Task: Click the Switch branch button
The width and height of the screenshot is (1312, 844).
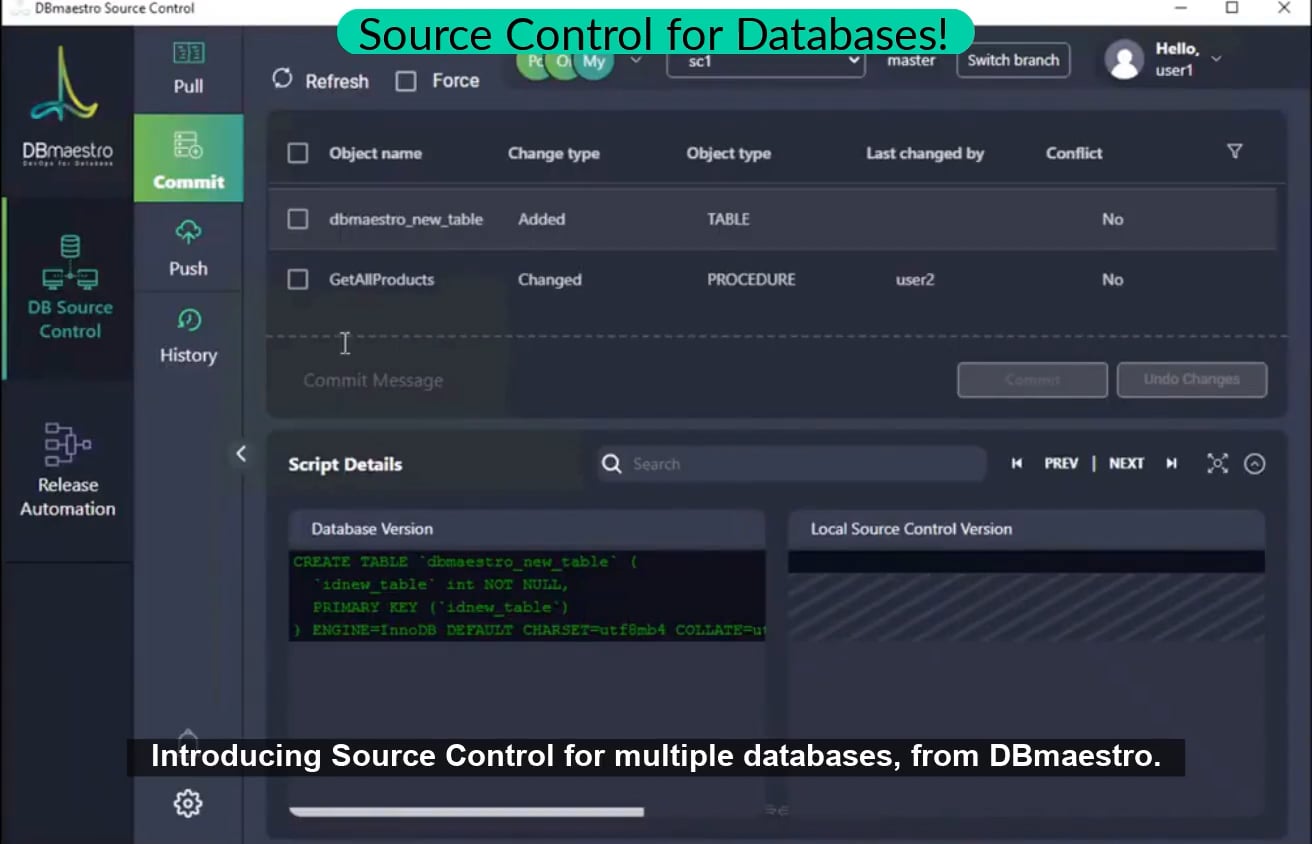Action: (x=1013, y=60)
